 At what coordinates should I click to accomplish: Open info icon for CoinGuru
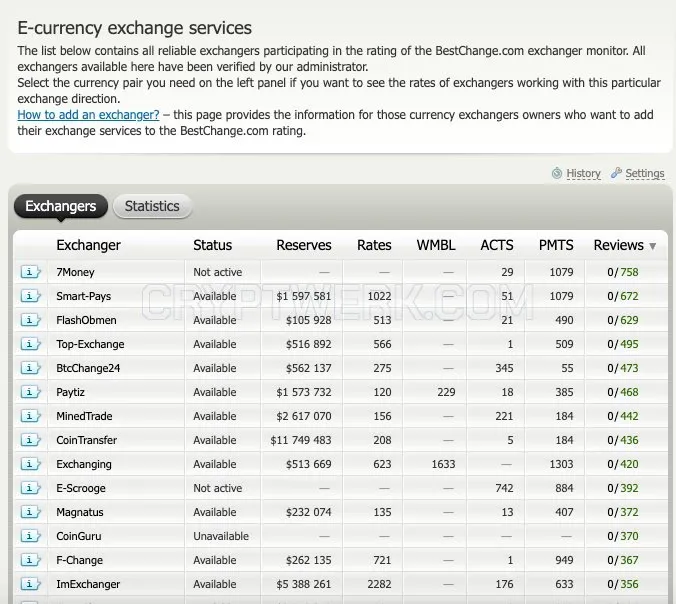pos(31,536)
